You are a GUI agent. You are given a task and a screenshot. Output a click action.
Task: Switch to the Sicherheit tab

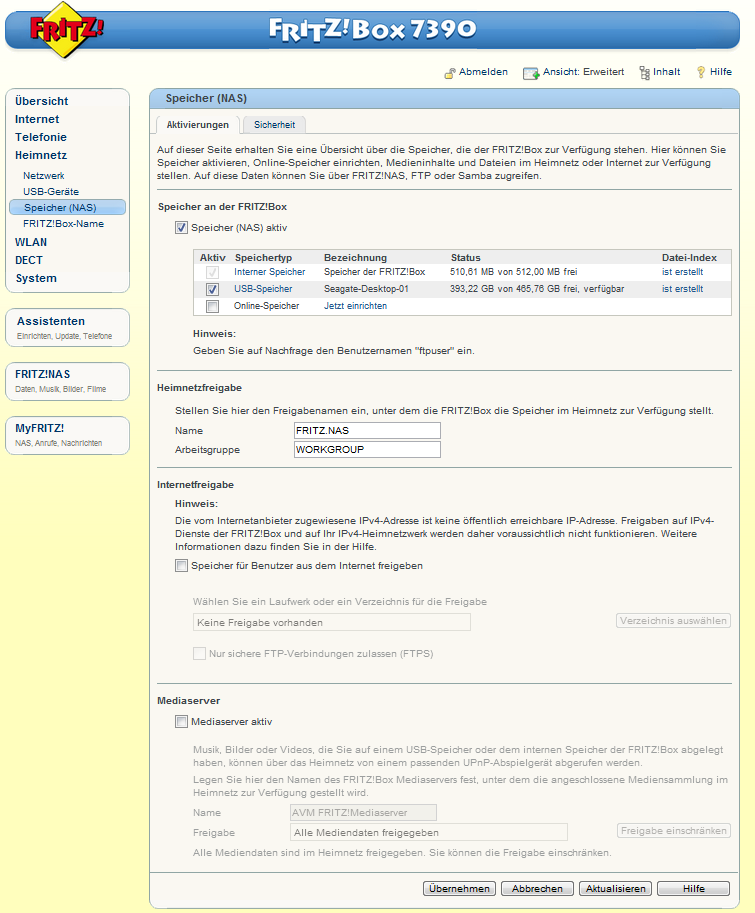click(274, 125)
